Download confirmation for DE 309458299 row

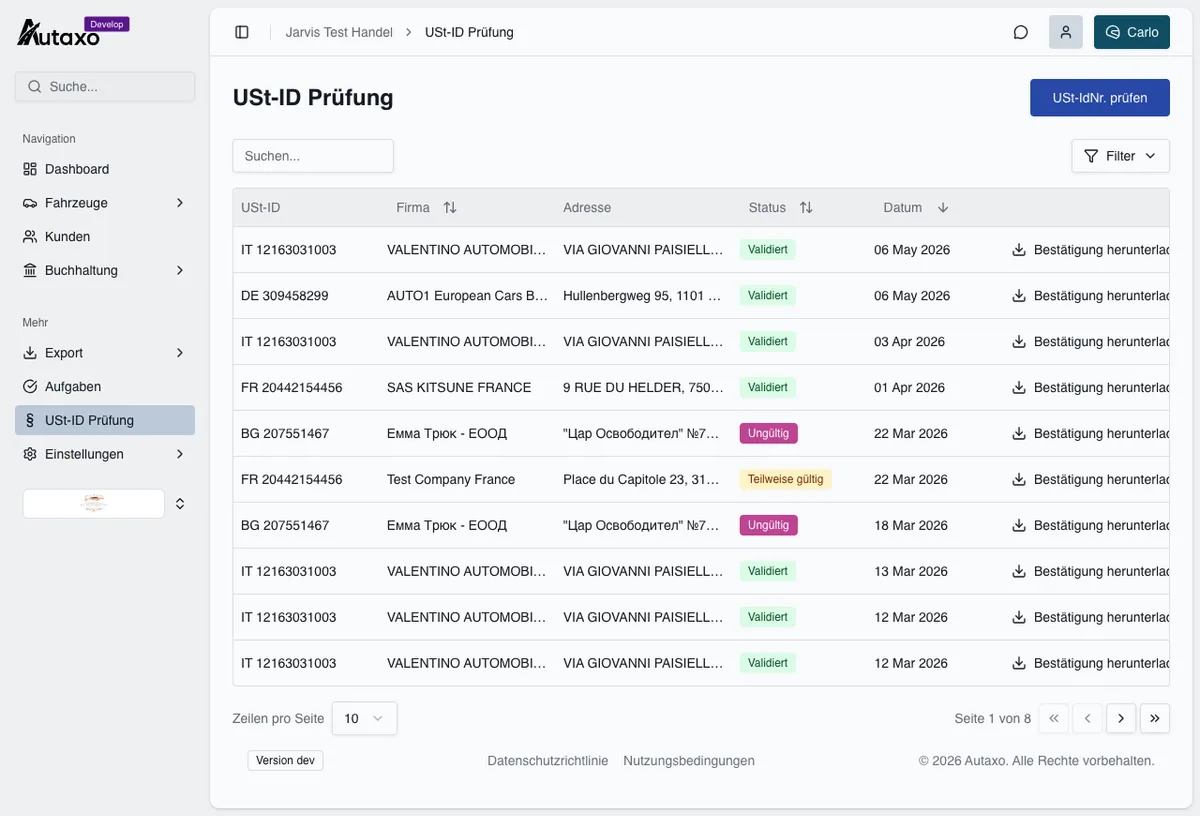[x=1090, y=296]
